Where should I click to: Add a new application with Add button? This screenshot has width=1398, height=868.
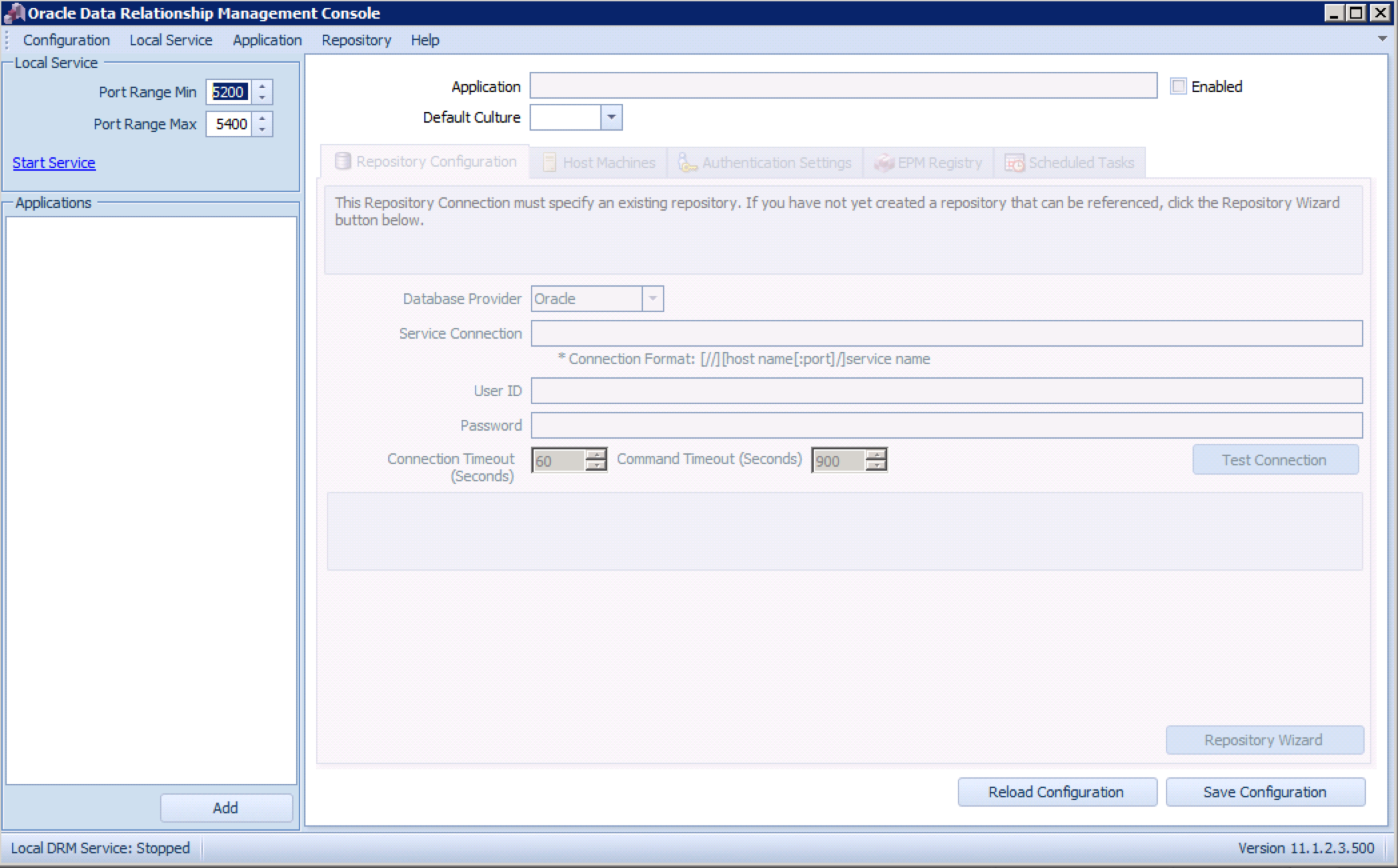click(225, 808)
